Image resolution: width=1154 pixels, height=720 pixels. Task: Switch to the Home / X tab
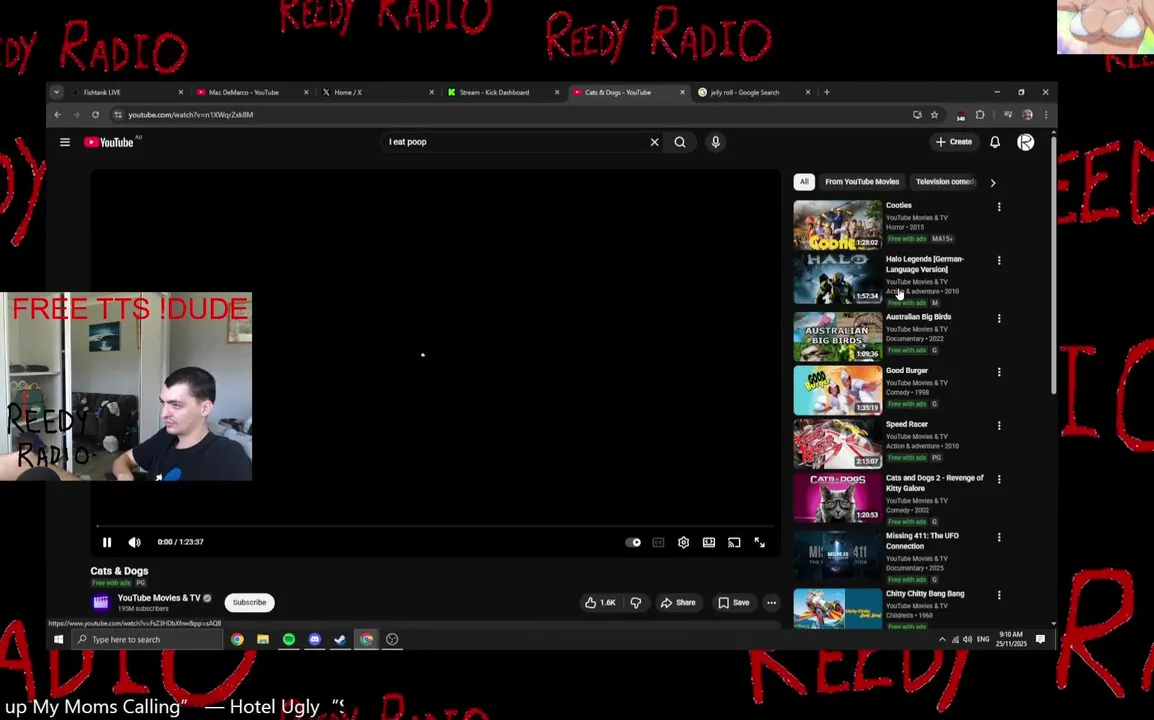(x=378, y=92)
